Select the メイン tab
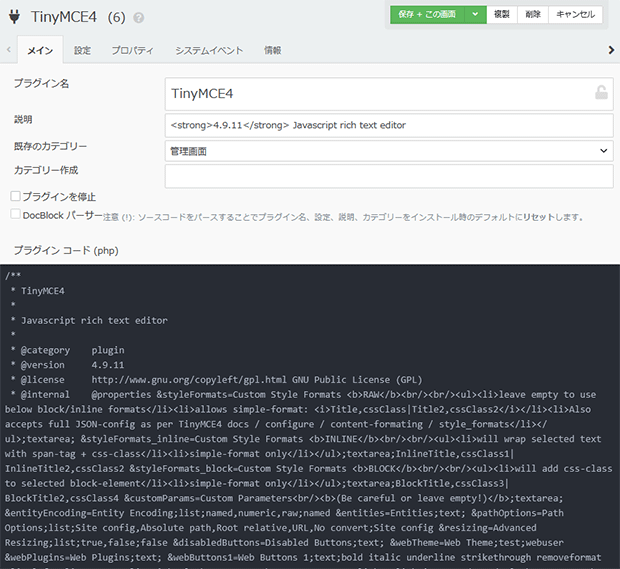This screenshot has height=569, width=620. coord(40,50)
